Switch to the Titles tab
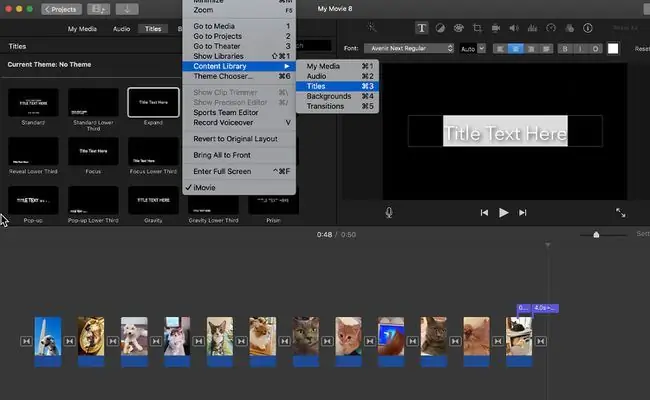The width and height of the screenshot is (650, 400). coord(153,29)
